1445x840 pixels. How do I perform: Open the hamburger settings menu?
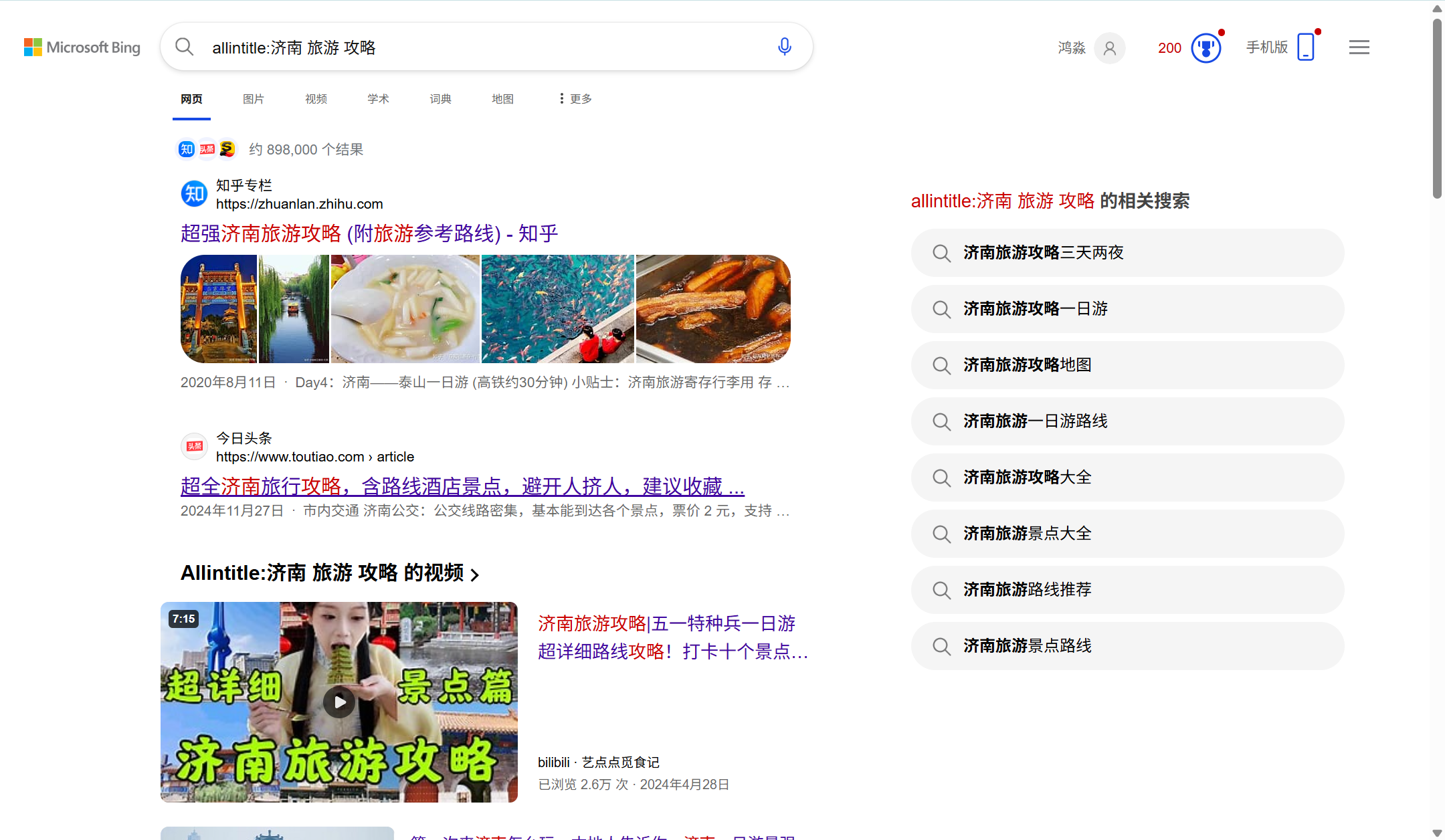click(1359, 47)
